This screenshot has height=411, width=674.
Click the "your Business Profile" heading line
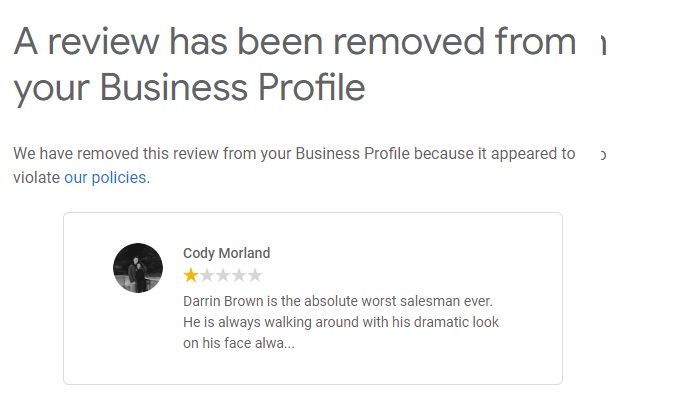(x=189, y=88)
